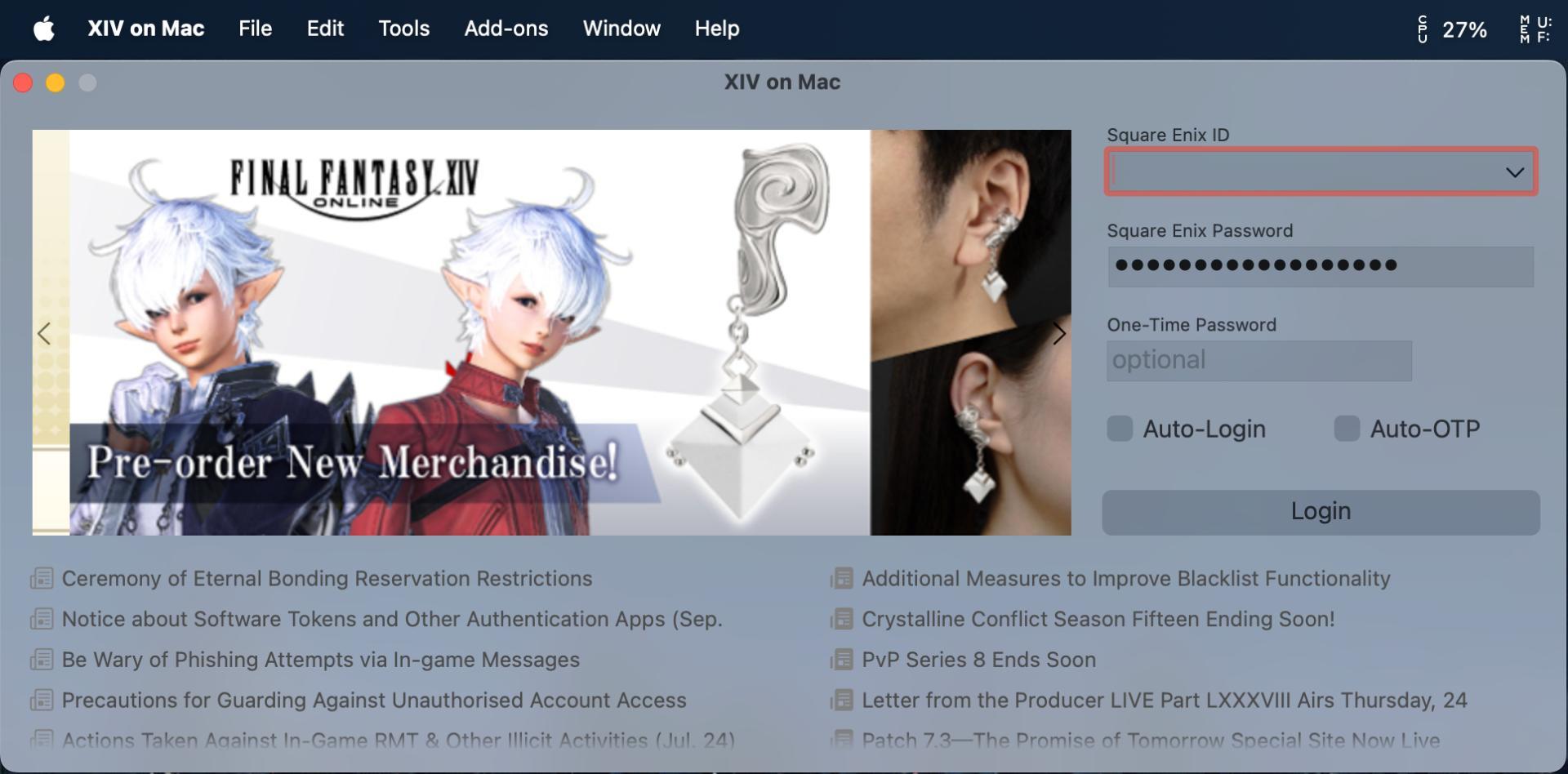This screenshot has height=774, width=1568.
Task: Click news icon beside Ceremony of Eternal Bonding
Action: point(42,579)
